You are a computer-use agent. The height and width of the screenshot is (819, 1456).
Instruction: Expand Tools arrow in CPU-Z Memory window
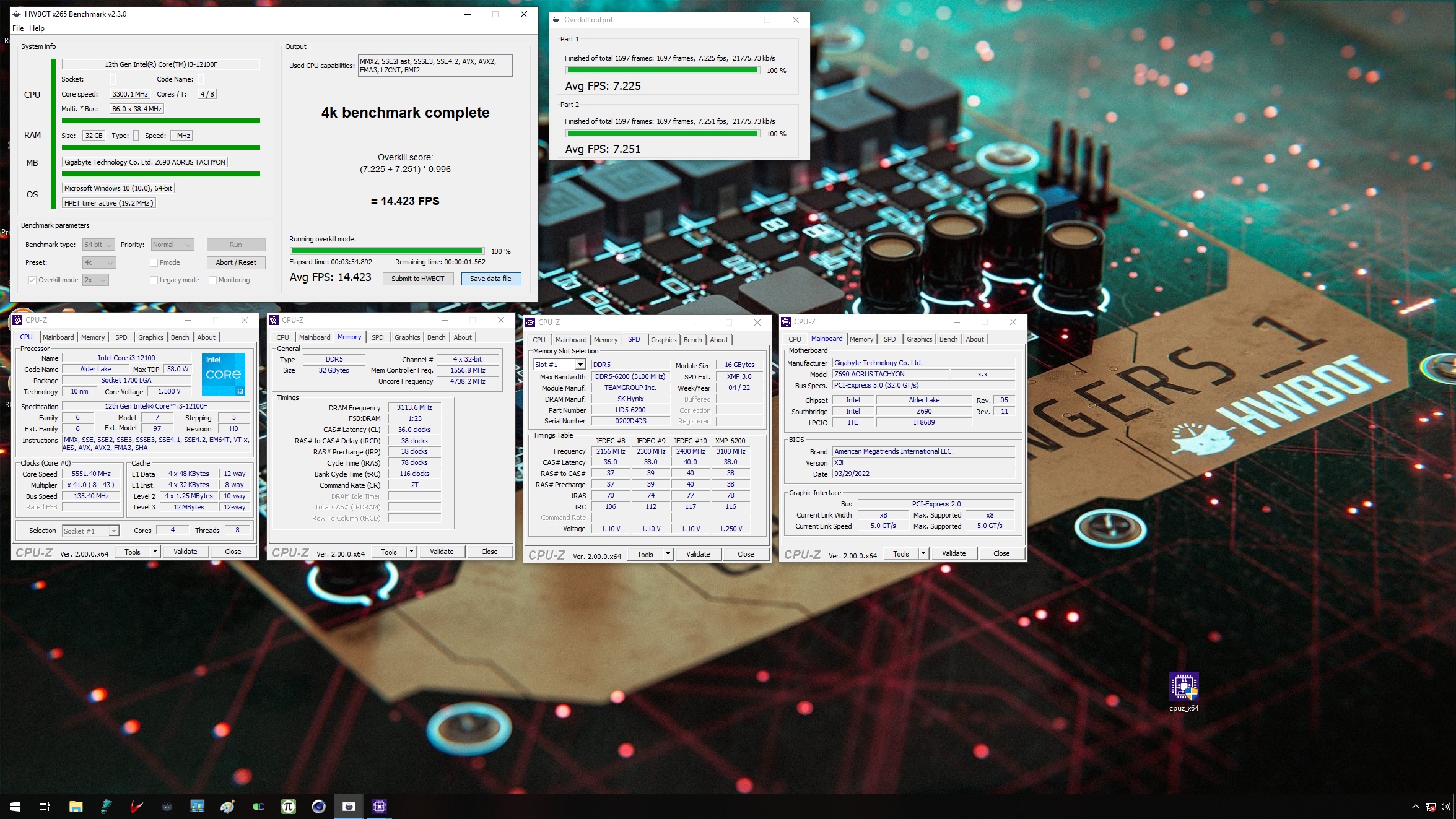(411, 552)
